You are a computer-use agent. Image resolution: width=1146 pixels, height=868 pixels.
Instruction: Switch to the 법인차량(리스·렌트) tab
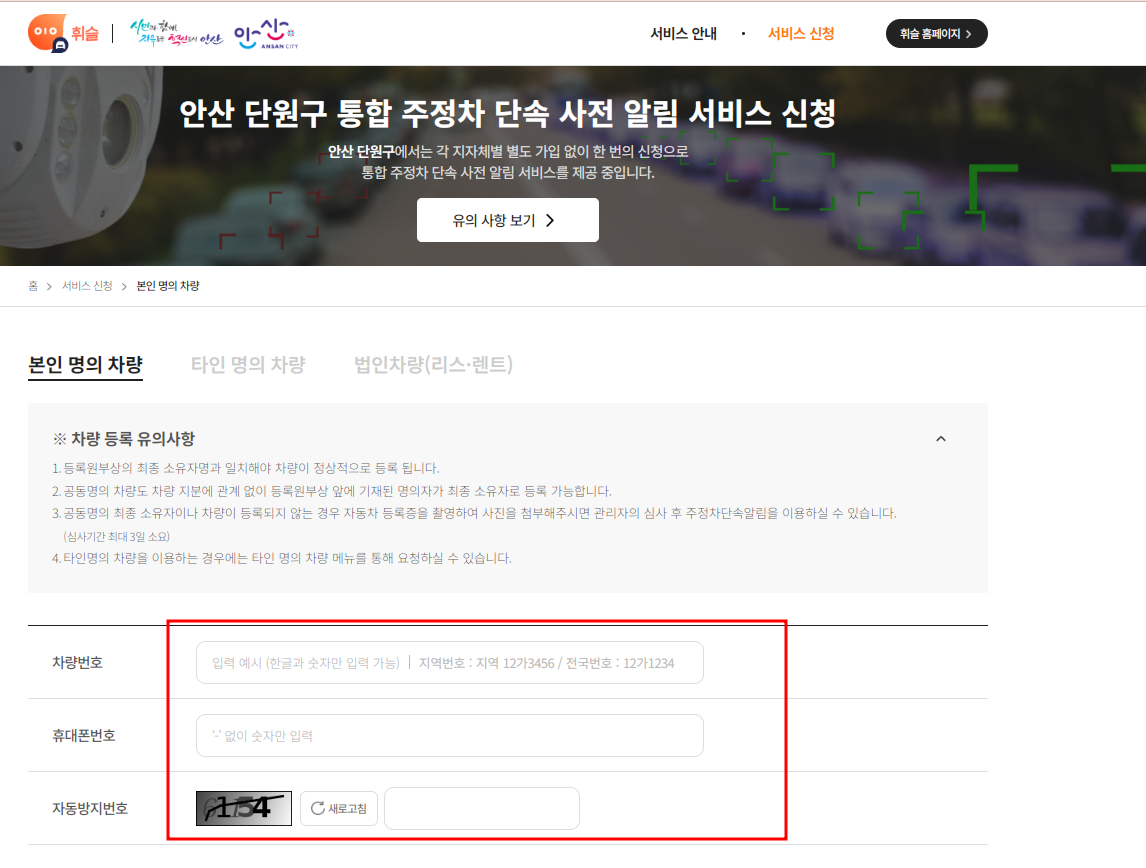pos(432,364)
